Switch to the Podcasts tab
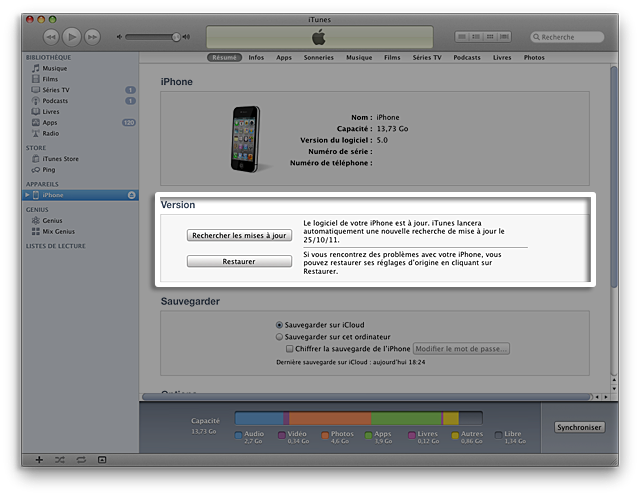The height and width of the screenshot is (496, 640). pyautogui.click(x=467, y=58)
